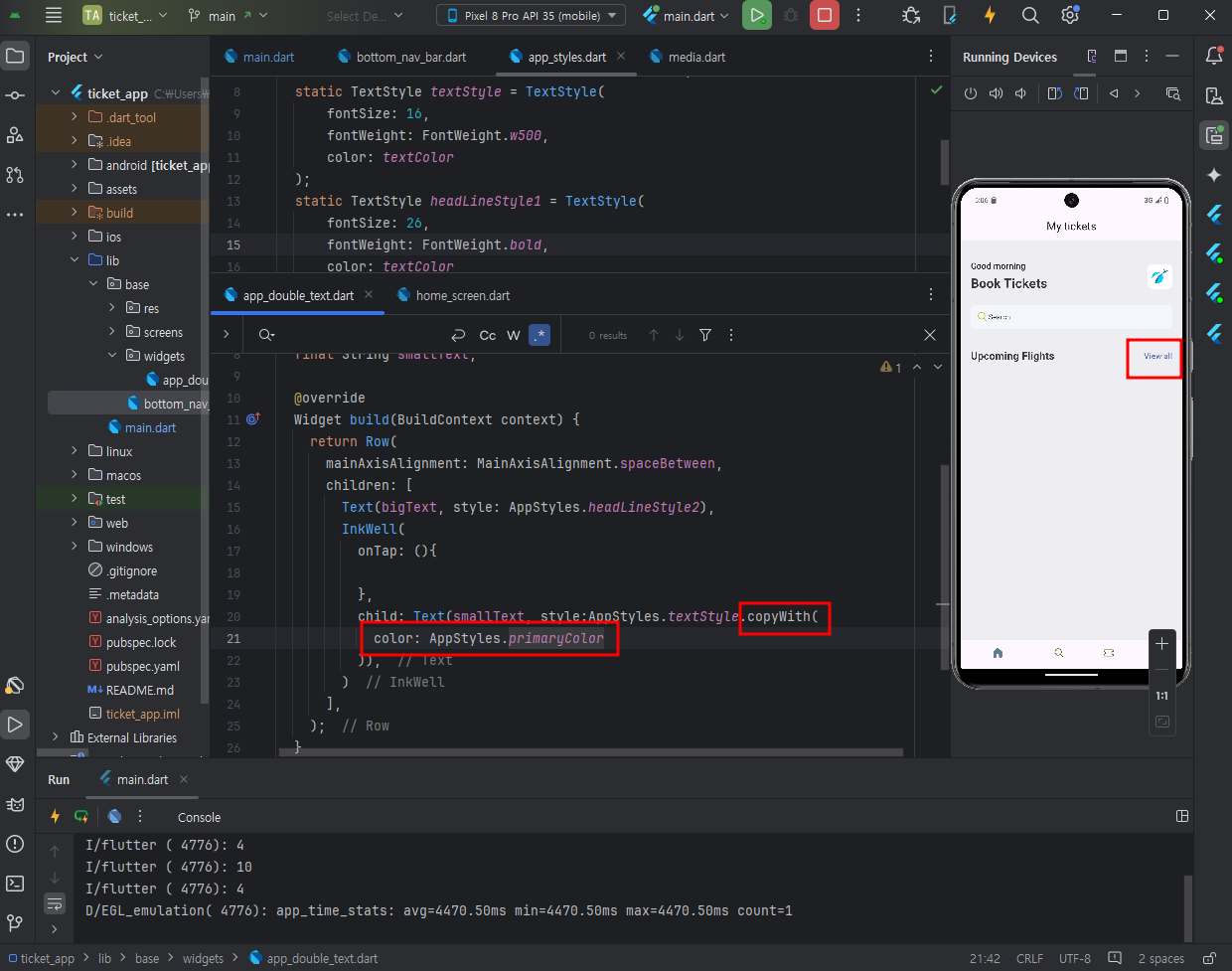The height and width of the screenshot is (971, 1232).
Task: Open the Run tool window icon
Action: (15, 725)
